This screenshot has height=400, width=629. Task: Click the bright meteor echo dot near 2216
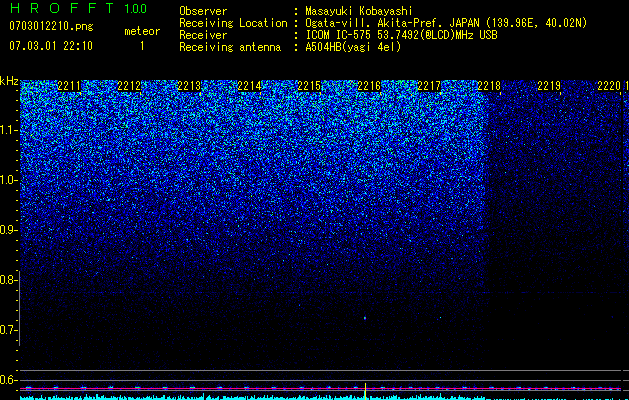click(365, 318)
